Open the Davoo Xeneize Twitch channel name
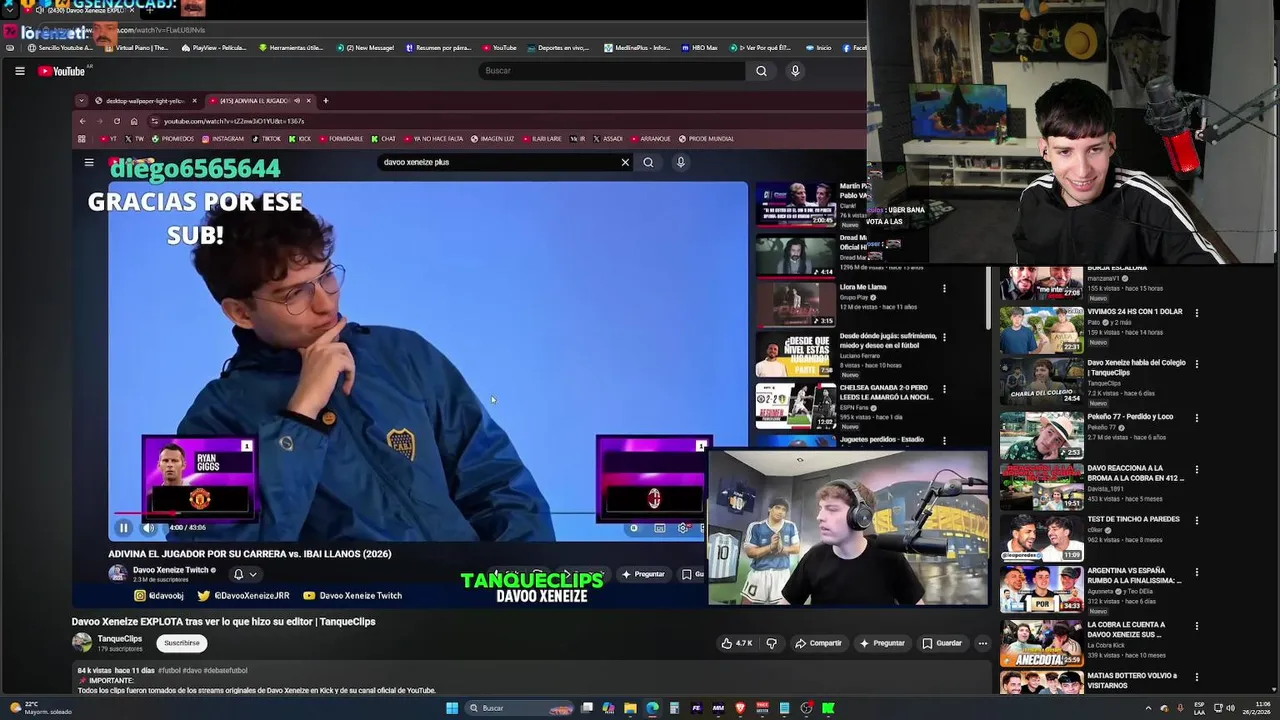The image size is (1280, 720). coord(171,570)
